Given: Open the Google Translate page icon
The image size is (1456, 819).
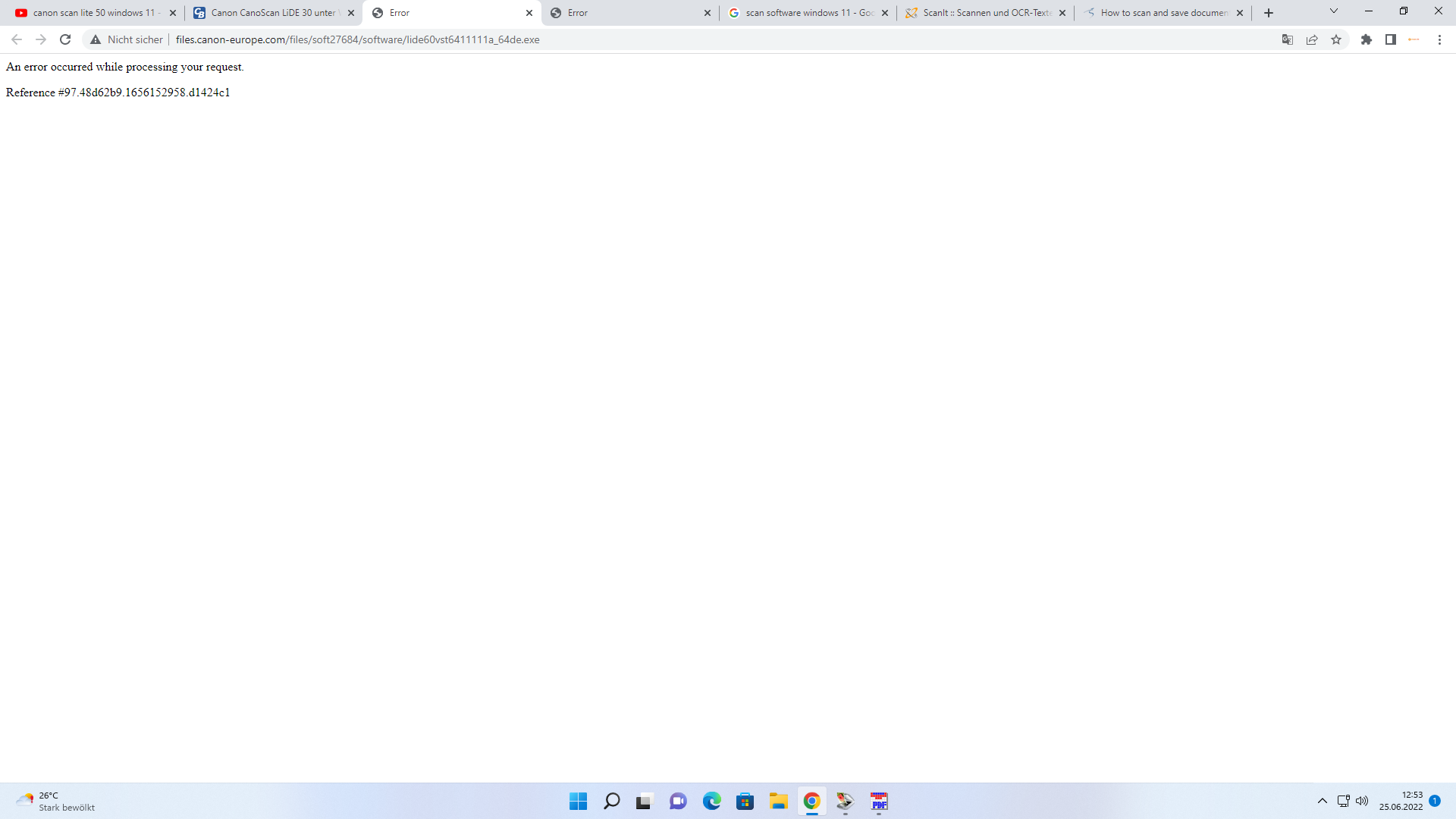Looking at the screenshot, I should click(x=1288, y=39).
